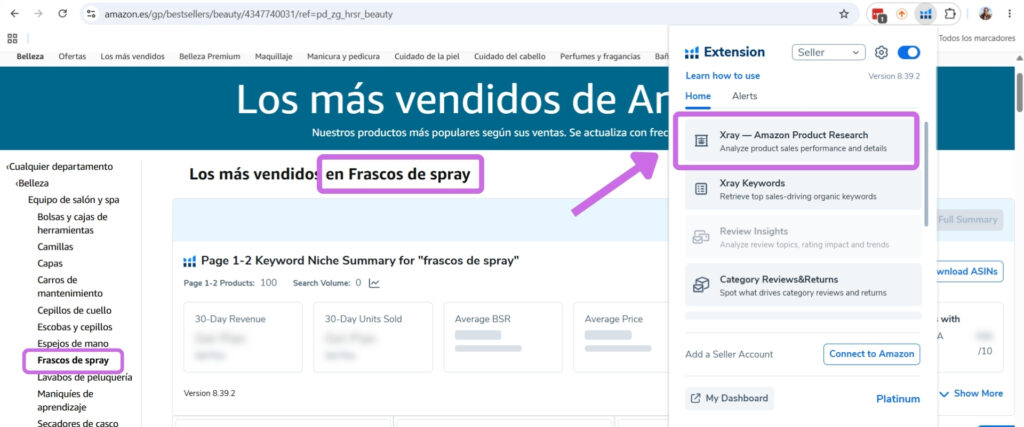Click the blue bar-chart extension icon in toolbar
This screenshot has width=1024, height=427.
coord(925,14)
